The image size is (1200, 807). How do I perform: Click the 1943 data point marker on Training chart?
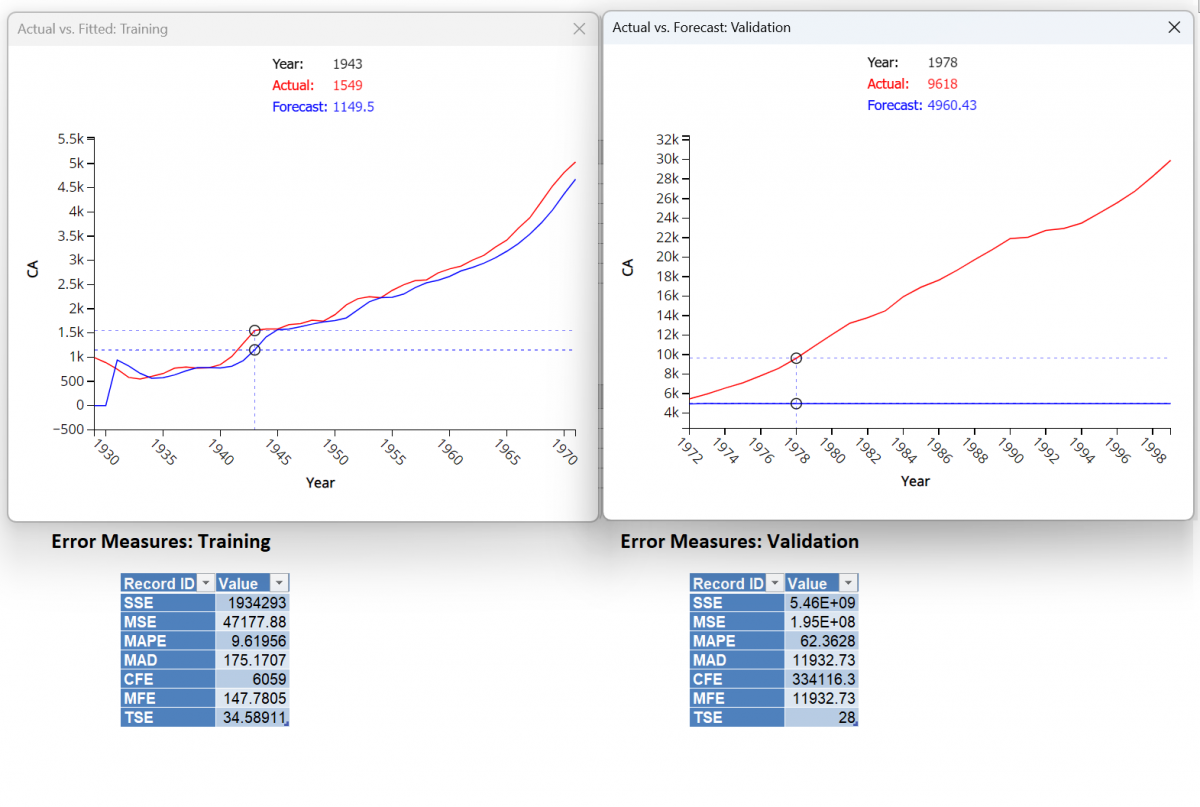[x=254, y=330]
